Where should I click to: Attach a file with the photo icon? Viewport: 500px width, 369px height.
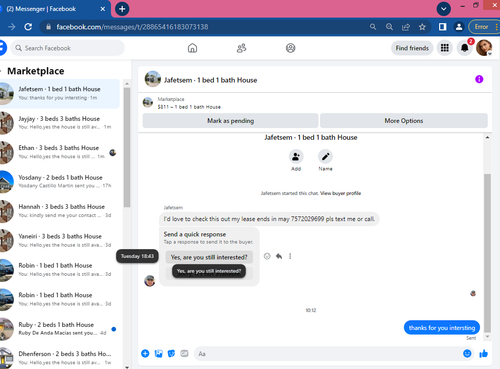[158, 353]
